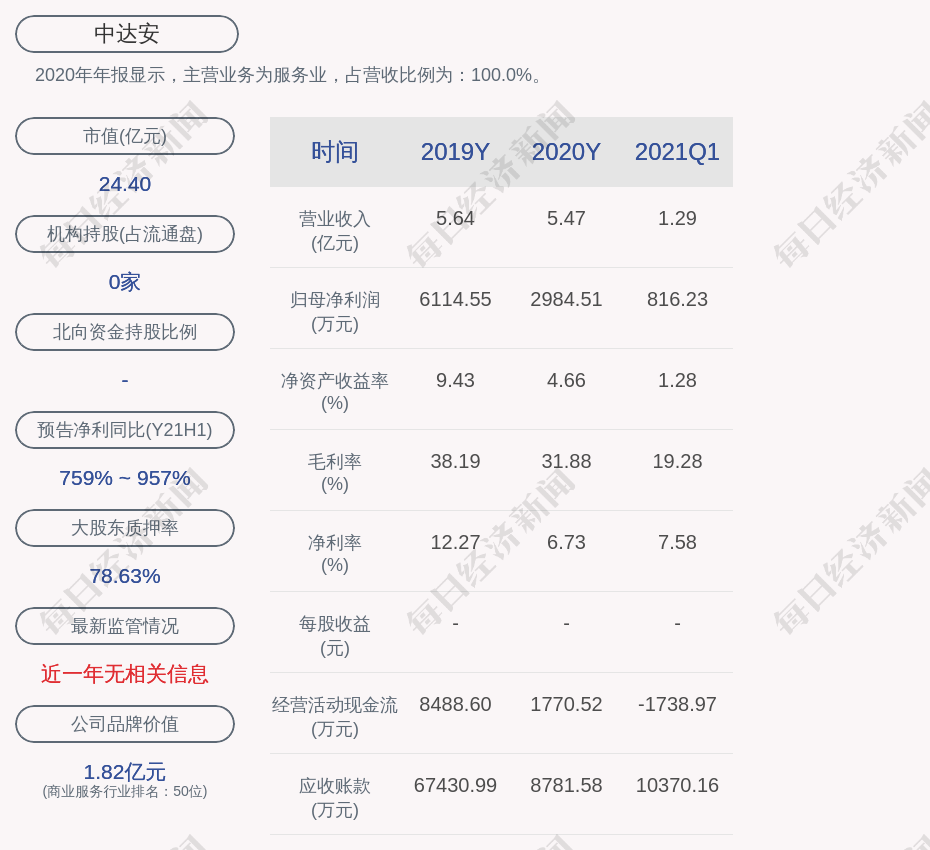The image size is (930, 850).
Task: Select the 最新监管情况 pill
Action: [125, 625]
